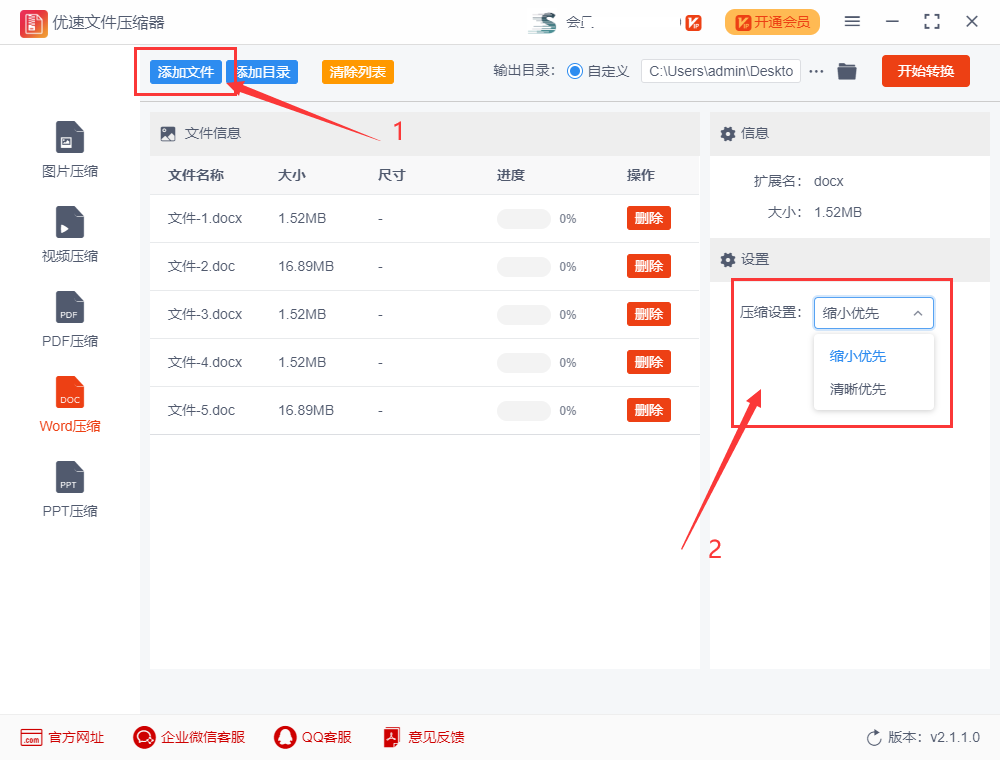Viewport: 1000px width, 760px height.
Task: Click the 进度 column header
Action: tap(511, 175)
